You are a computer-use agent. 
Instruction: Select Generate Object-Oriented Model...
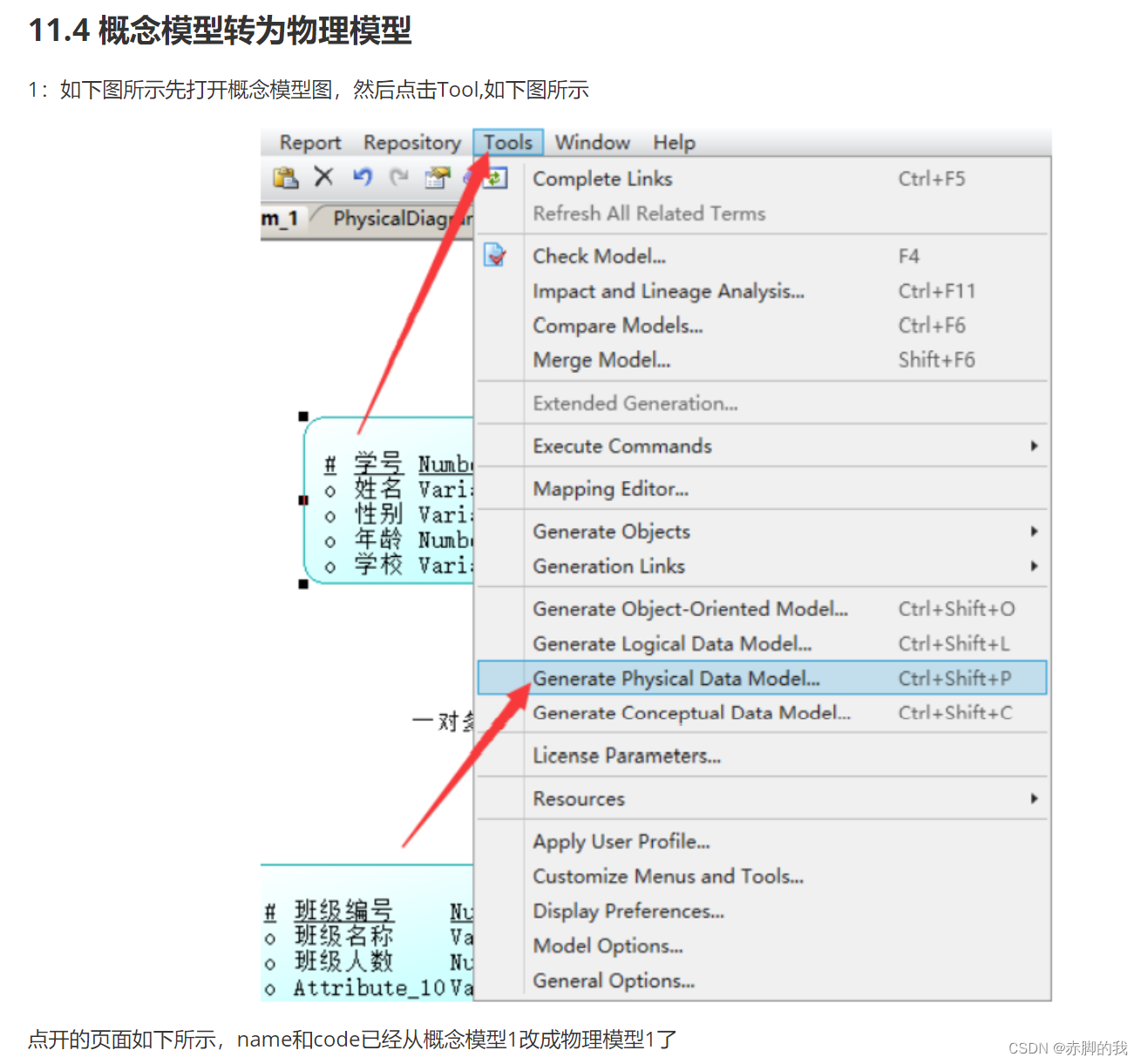761,609
